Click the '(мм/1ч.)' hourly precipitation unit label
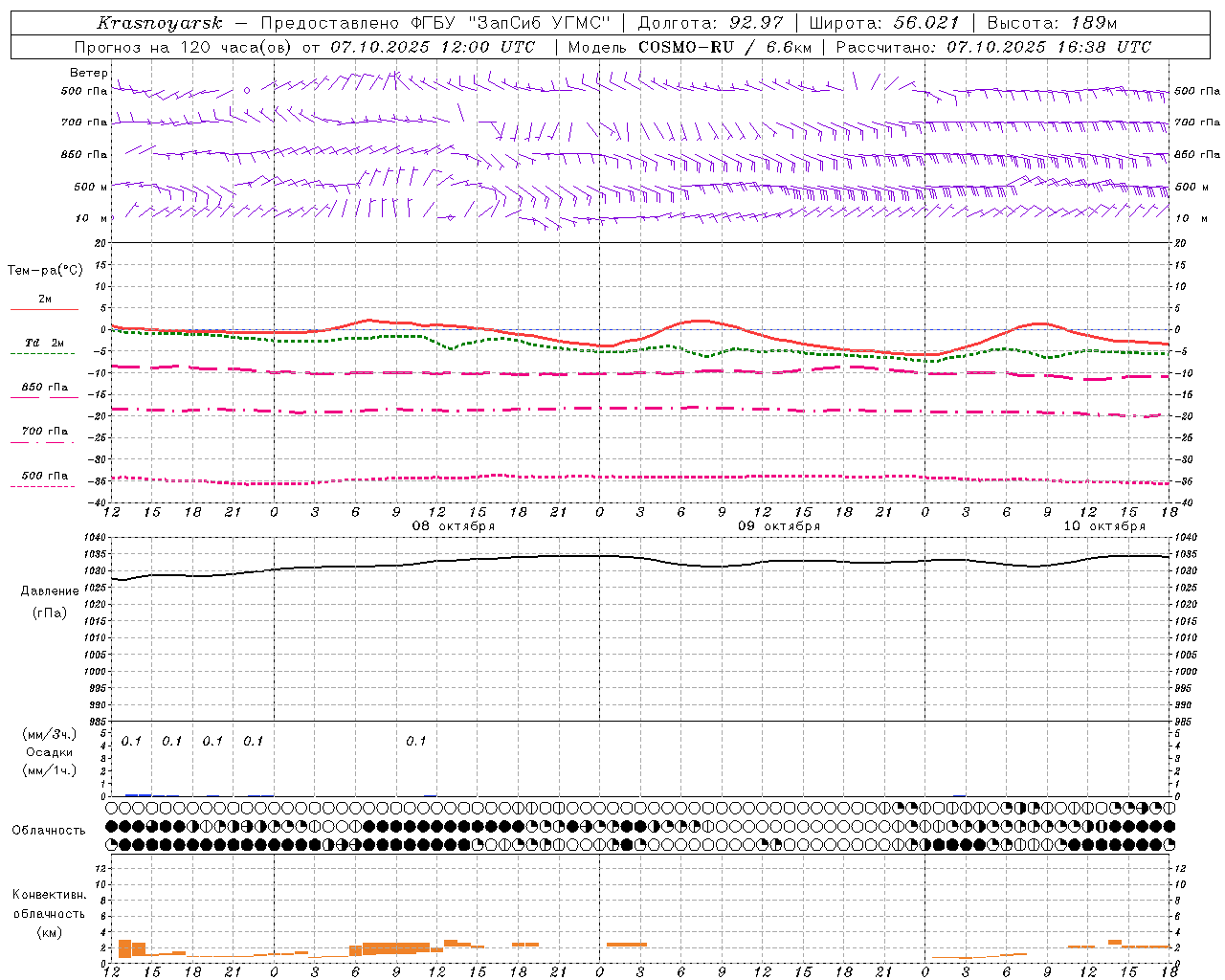1225x980 pixels. click(50, 770)
